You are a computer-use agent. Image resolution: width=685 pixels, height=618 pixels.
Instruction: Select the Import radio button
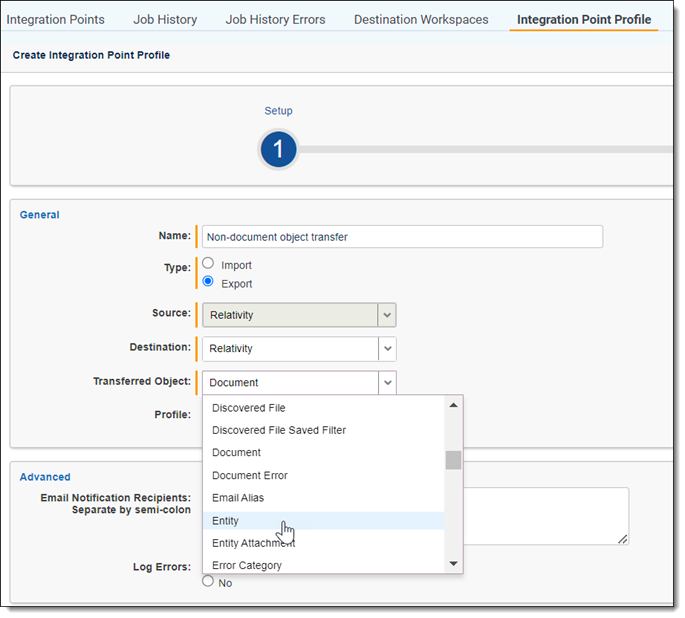point(208,264)
